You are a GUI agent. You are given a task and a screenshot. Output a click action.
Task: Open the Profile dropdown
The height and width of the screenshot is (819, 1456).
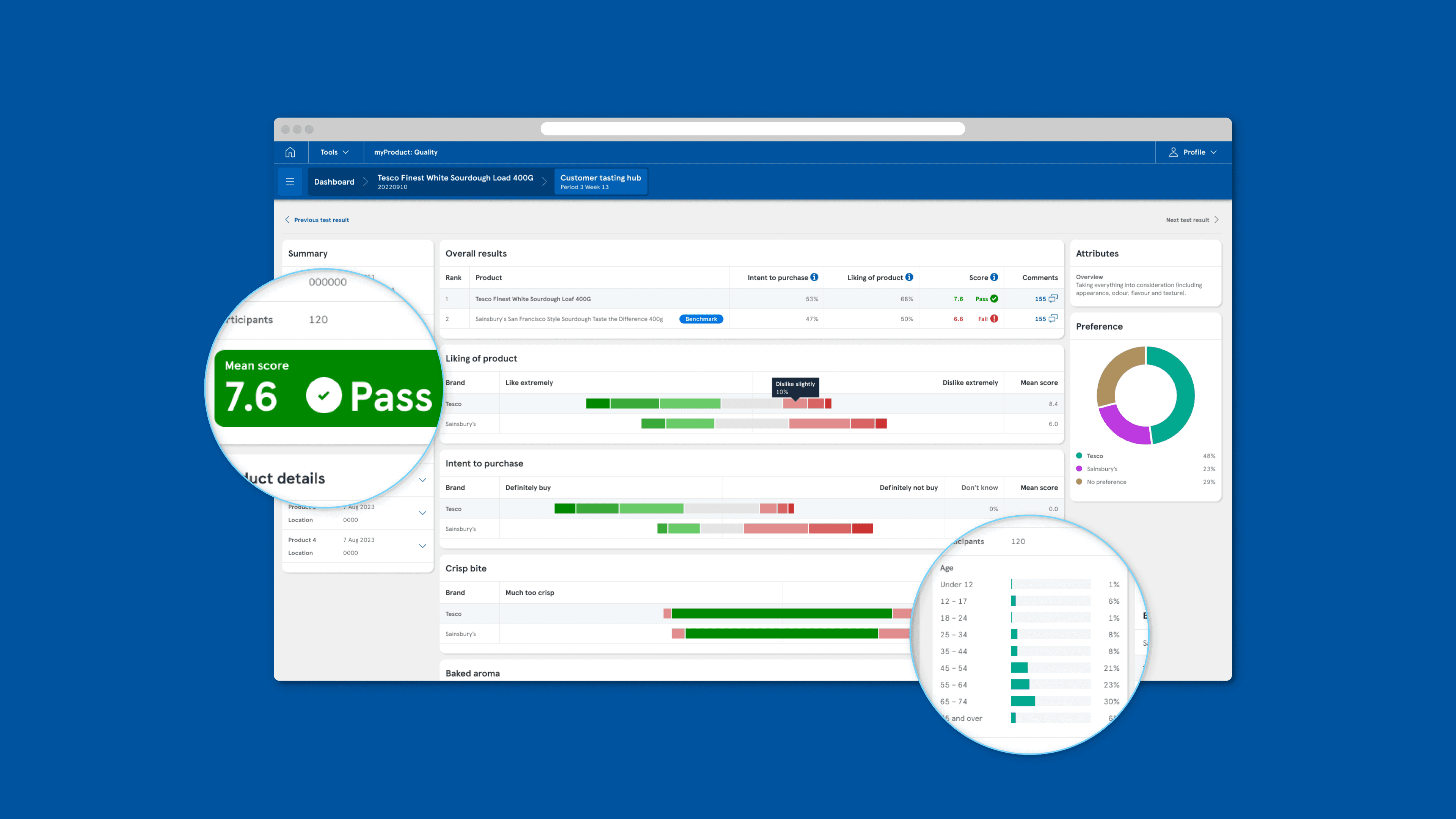pyautogui.click(x=1194, y=152)
